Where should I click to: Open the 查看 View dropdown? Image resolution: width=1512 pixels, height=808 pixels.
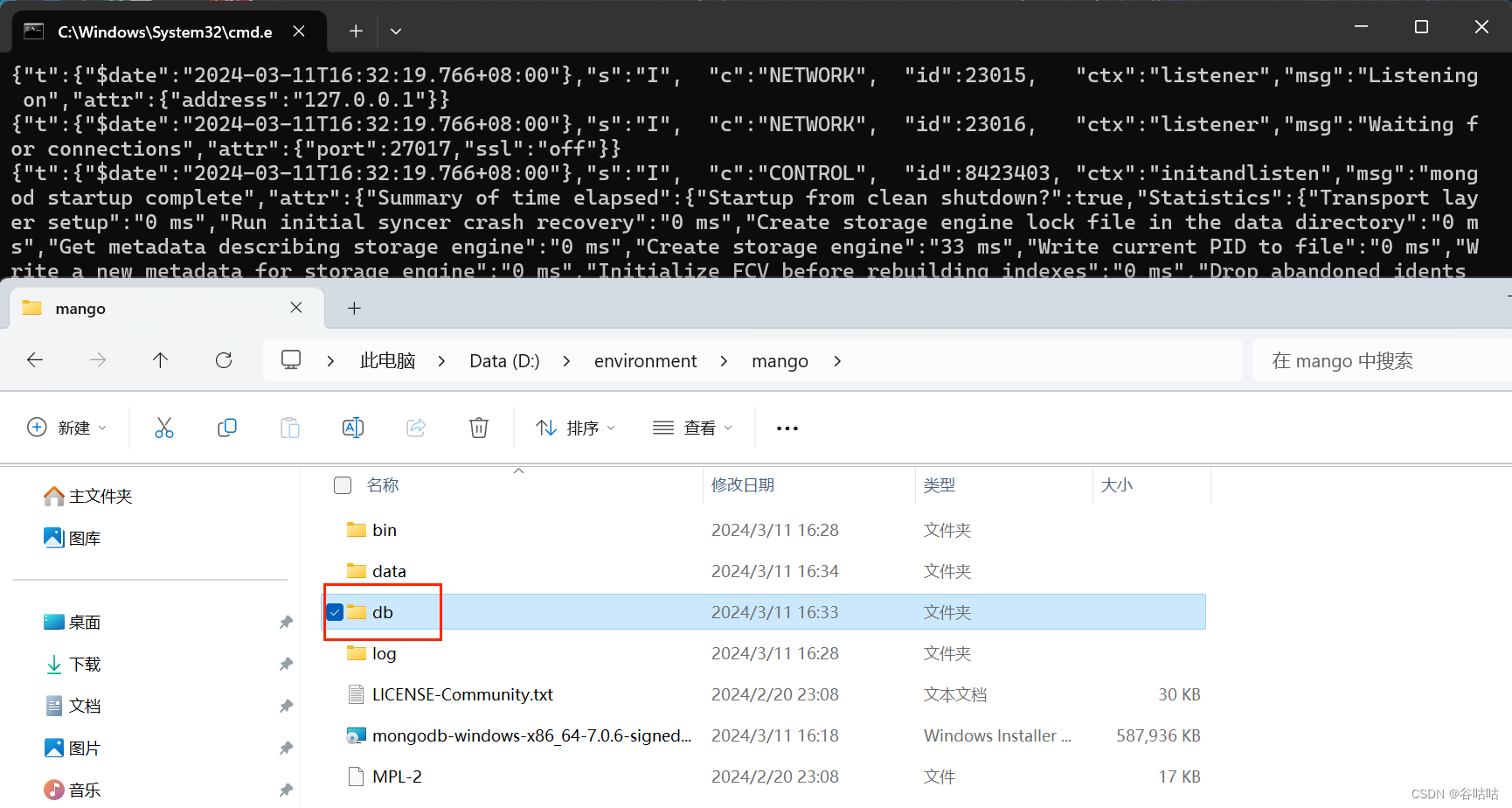pyautogui.click(x=693, y=428)
